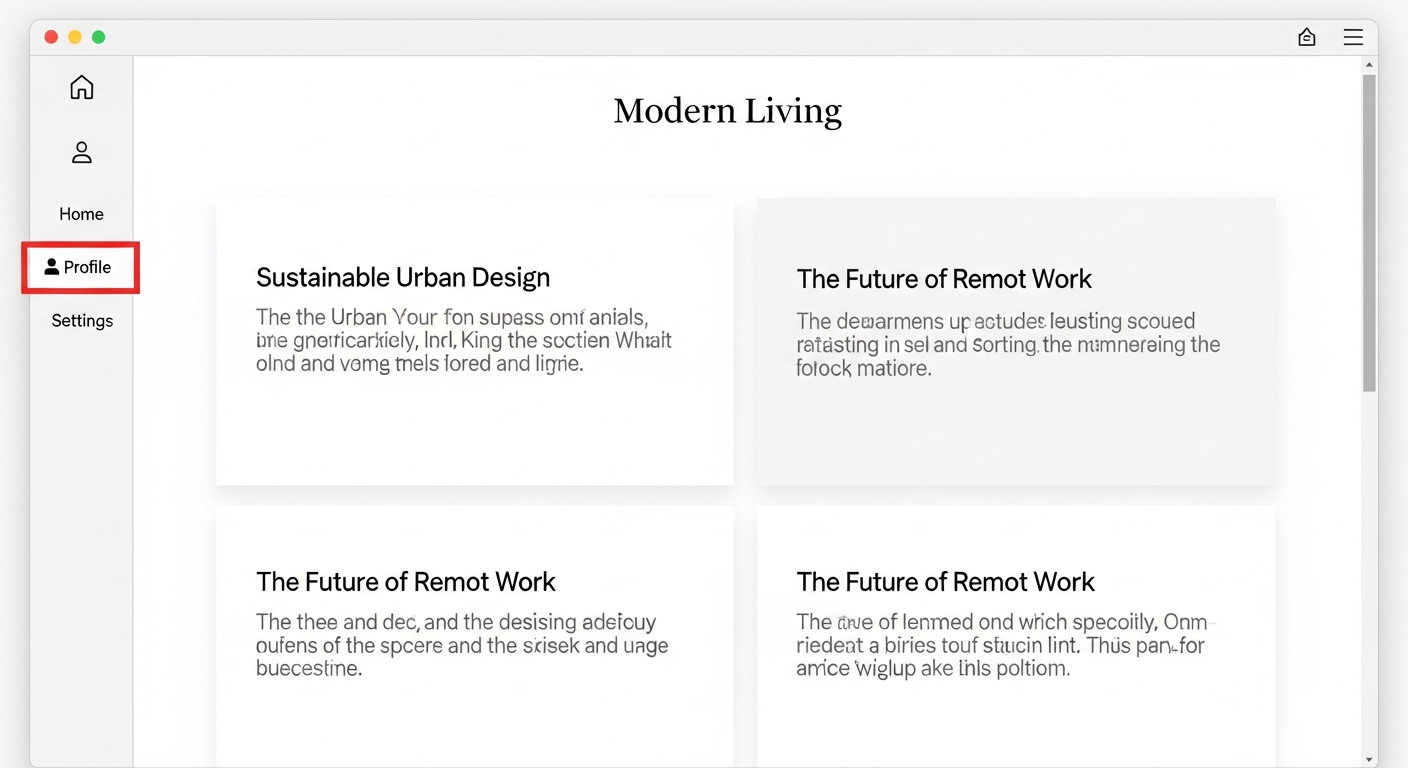
Task: Click the Sustainable Urban Design description paragraph
Action: 463,341
